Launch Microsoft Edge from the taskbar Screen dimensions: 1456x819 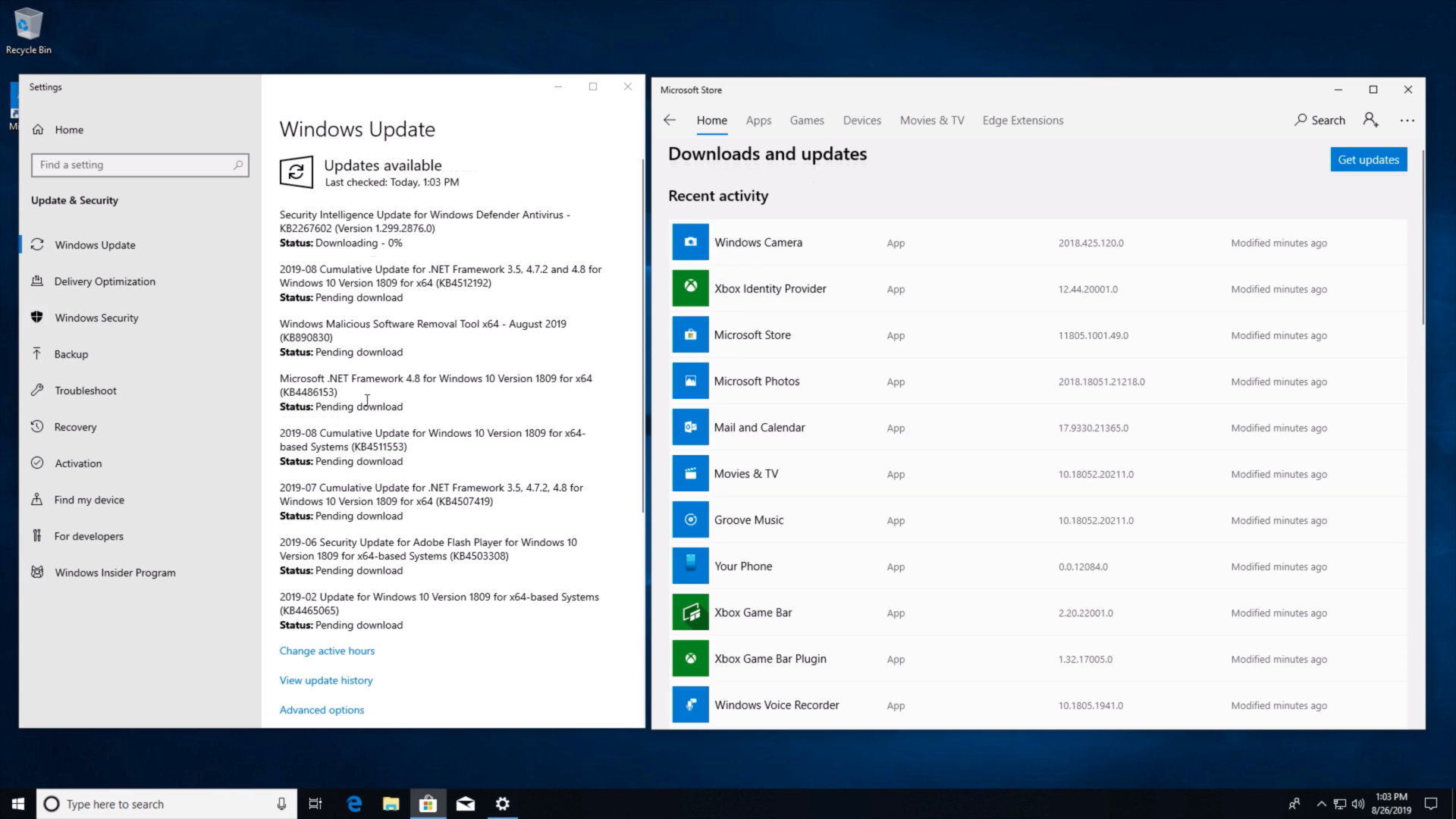pos(354,804)
